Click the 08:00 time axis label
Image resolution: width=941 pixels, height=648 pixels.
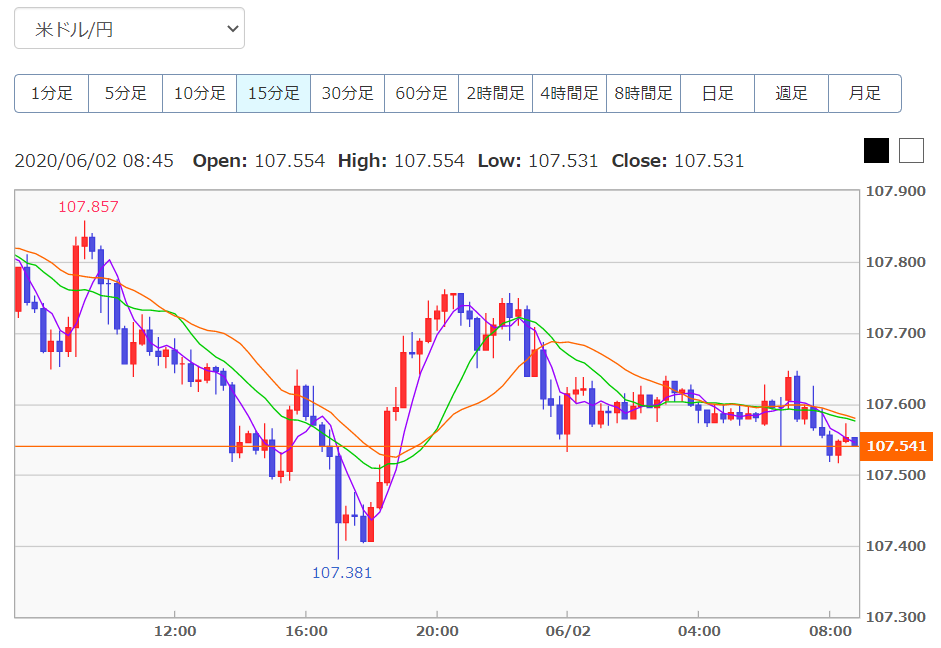[x=831, y=631]
